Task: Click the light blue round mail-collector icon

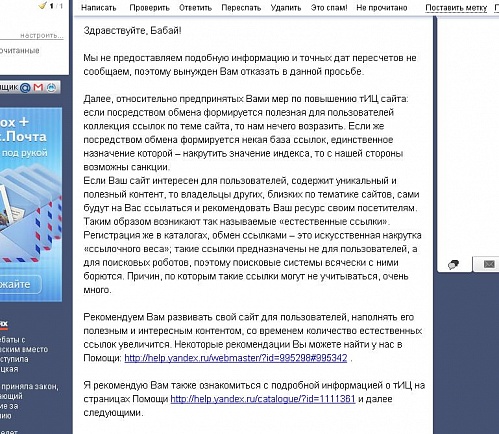Action: (x=51, y=87)
